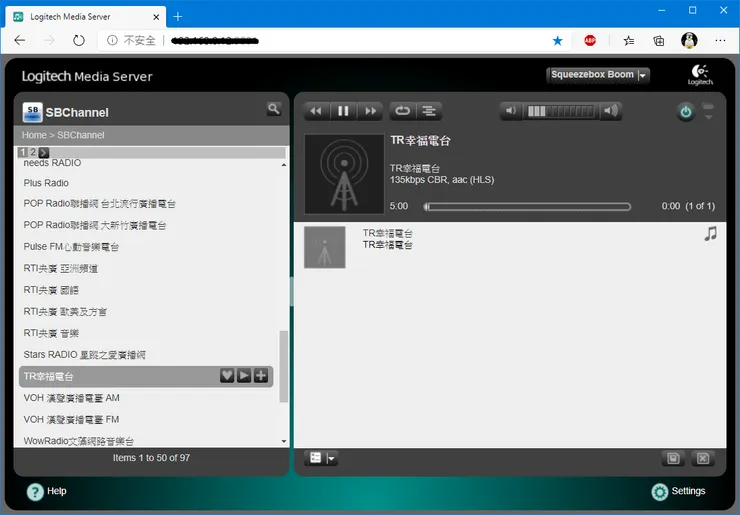Add TR幸福電台 to favorites with heart icon
This screenshot has height=515, width=740.
[x=227, y=375]
